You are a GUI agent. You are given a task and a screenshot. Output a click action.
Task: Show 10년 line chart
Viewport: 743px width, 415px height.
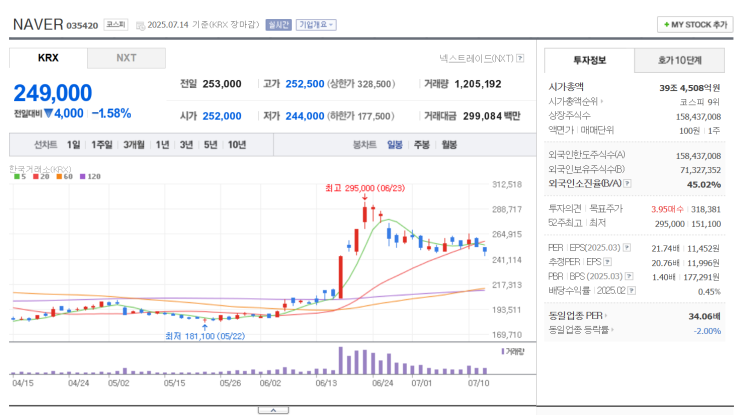tap(237, 144)
